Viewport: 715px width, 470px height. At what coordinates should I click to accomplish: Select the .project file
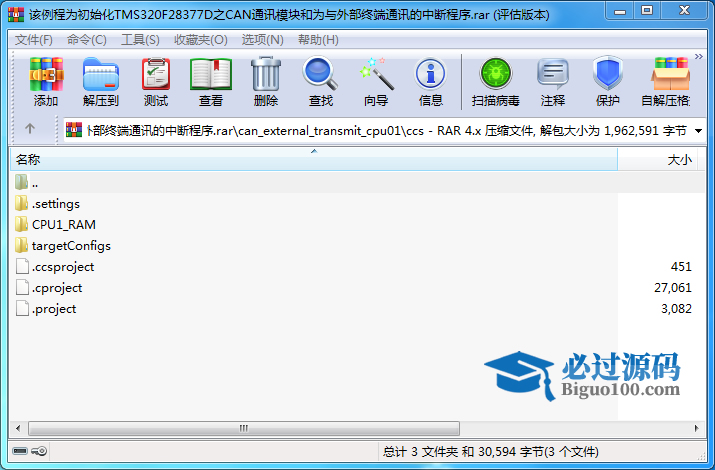point(46,309)
